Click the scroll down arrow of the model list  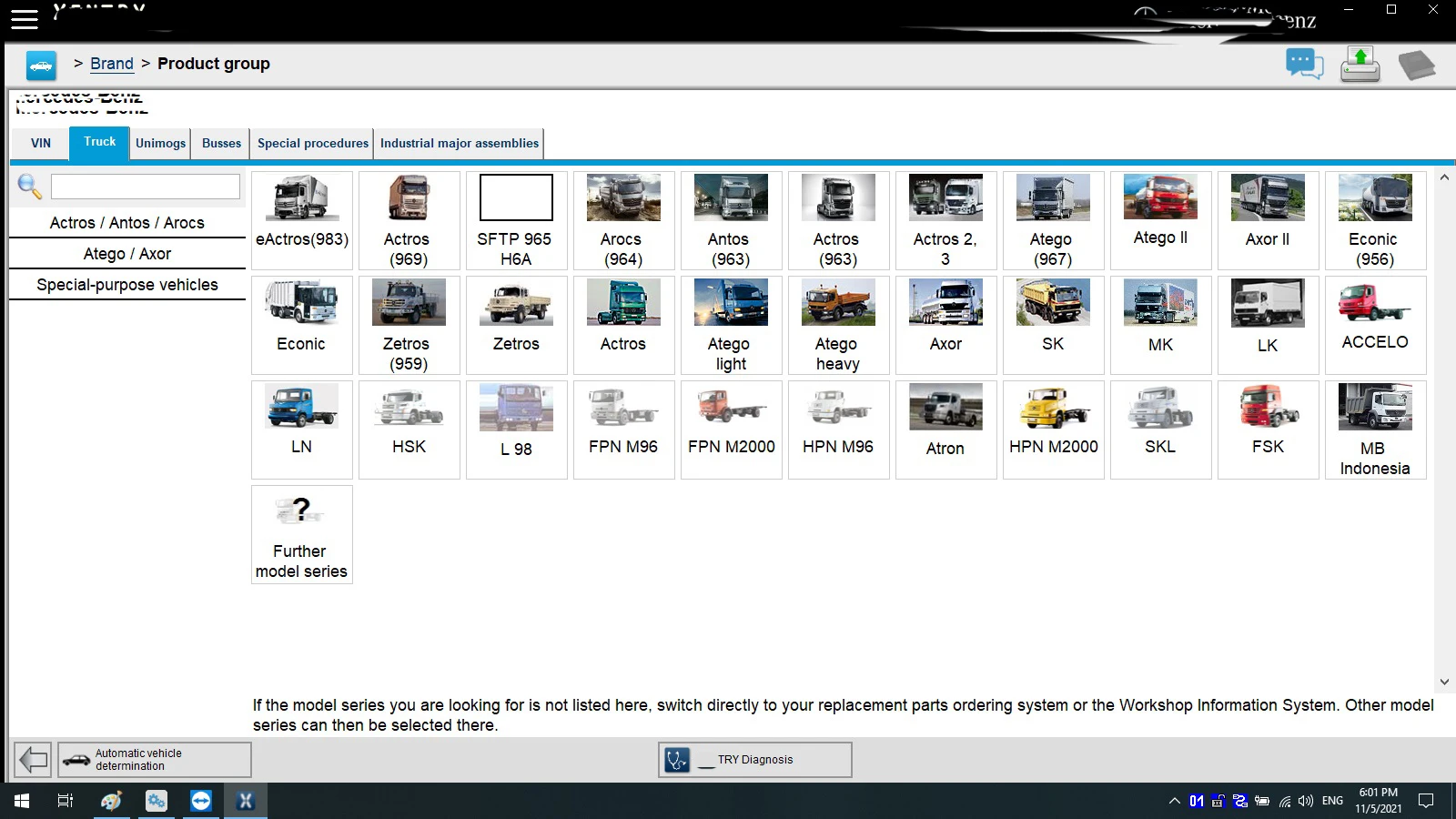(1444, 682)
